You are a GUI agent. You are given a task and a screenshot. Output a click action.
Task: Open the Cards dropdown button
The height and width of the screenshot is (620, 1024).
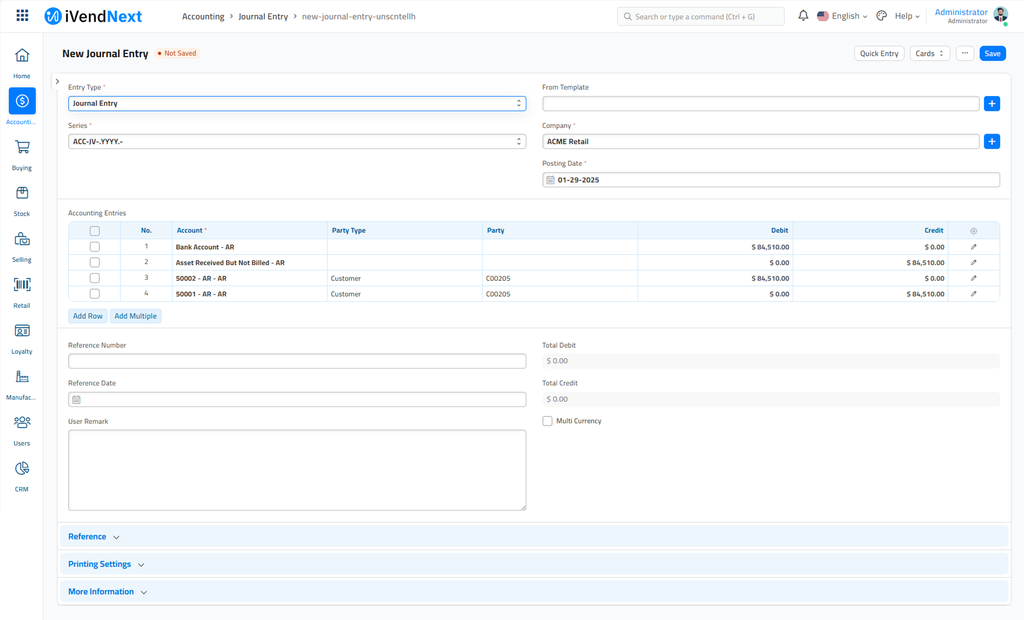[929, 54]
